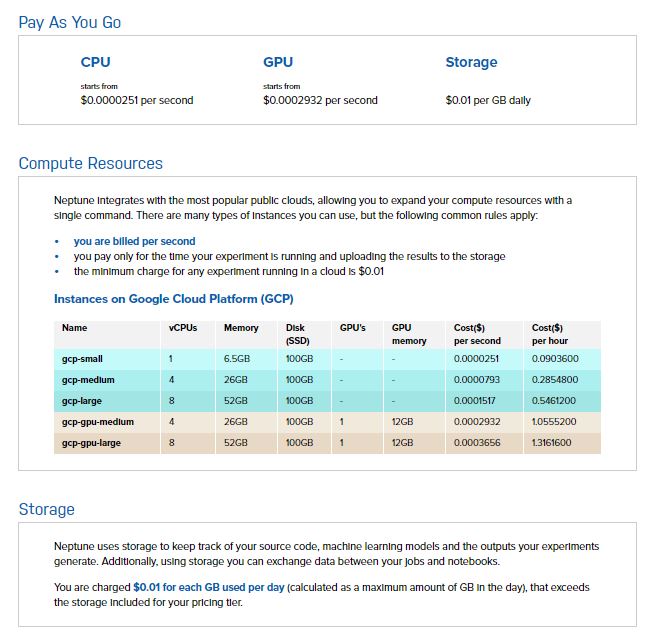Click the Pay As You Go section heading

[x=70, y=22]
